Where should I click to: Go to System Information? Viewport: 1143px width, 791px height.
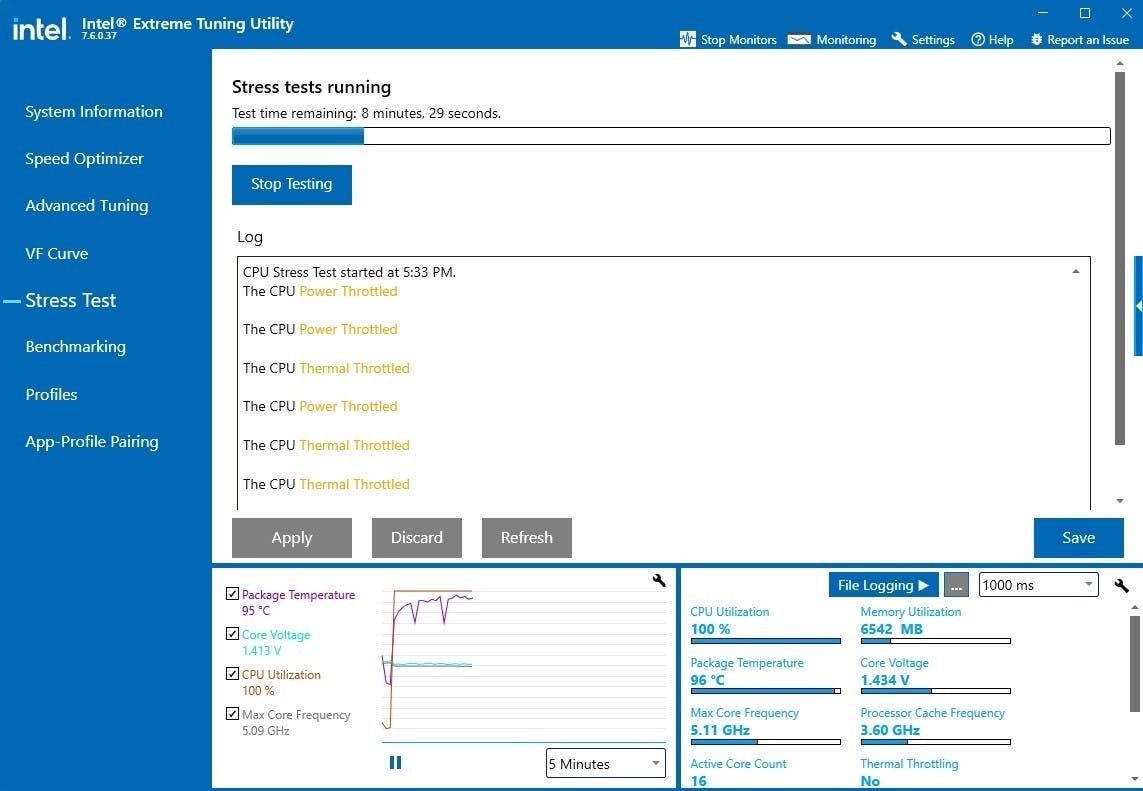click(94, 112)
